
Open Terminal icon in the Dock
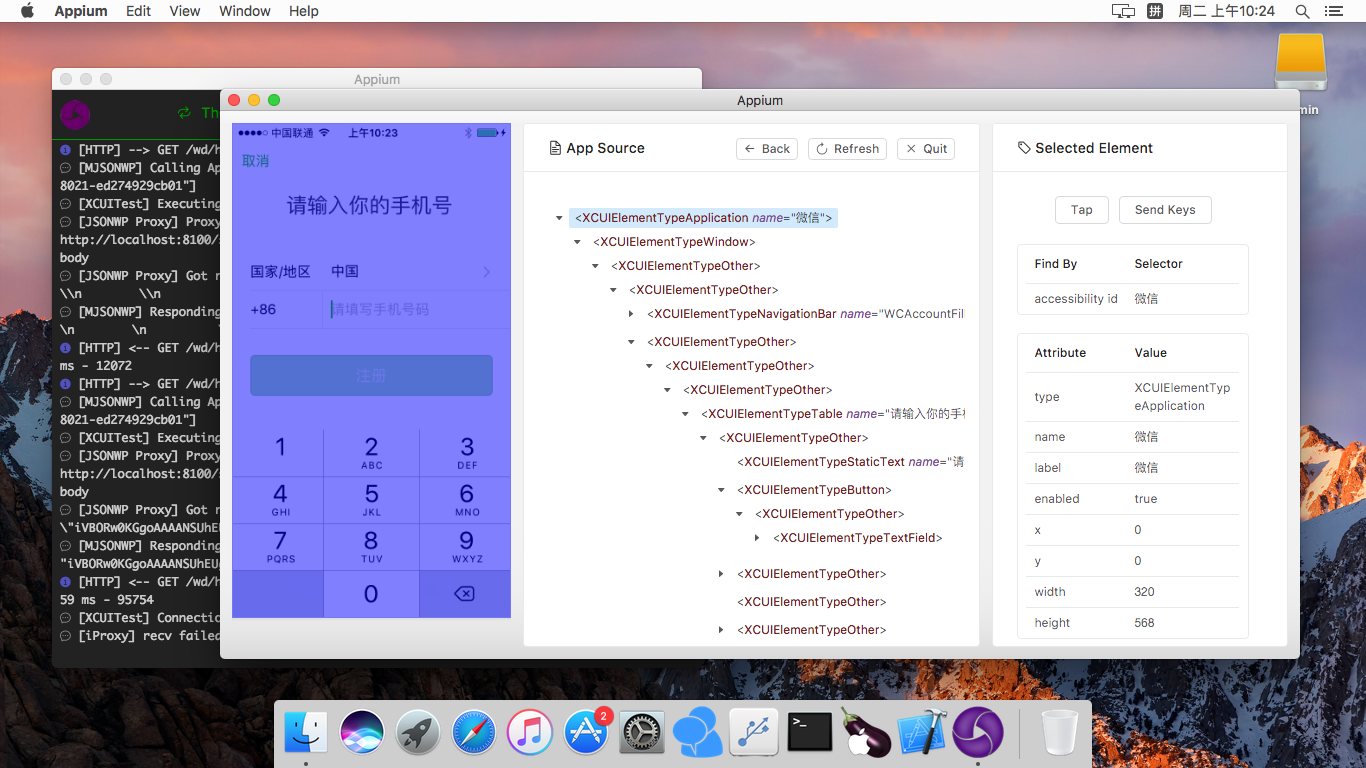coord(810,732)
